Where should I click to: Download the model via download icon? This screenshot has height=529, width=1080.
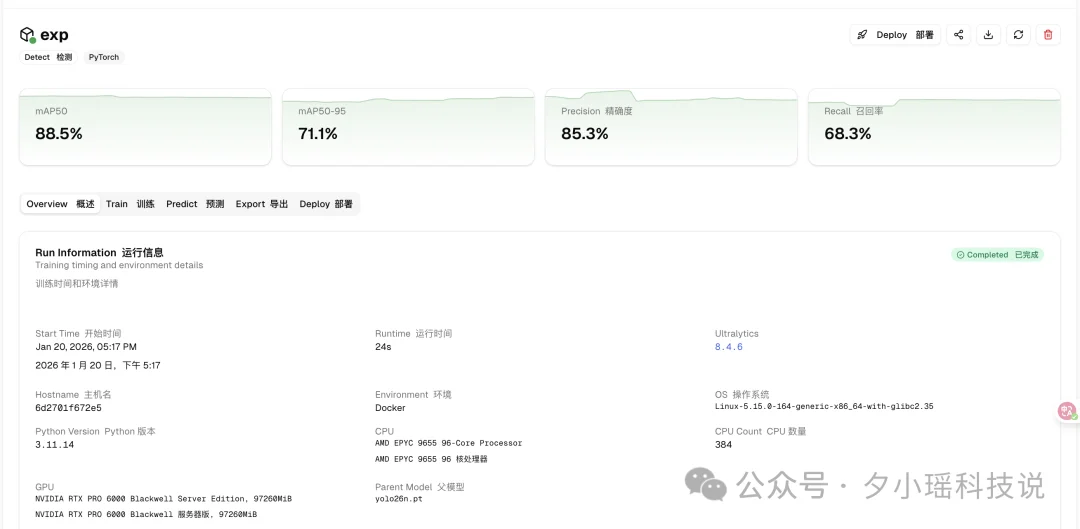(988, 35)
